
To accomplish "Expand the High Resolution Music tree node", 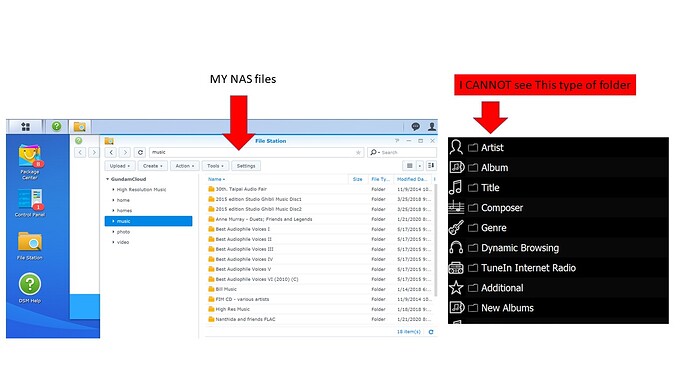I will [x=113, y=190].
